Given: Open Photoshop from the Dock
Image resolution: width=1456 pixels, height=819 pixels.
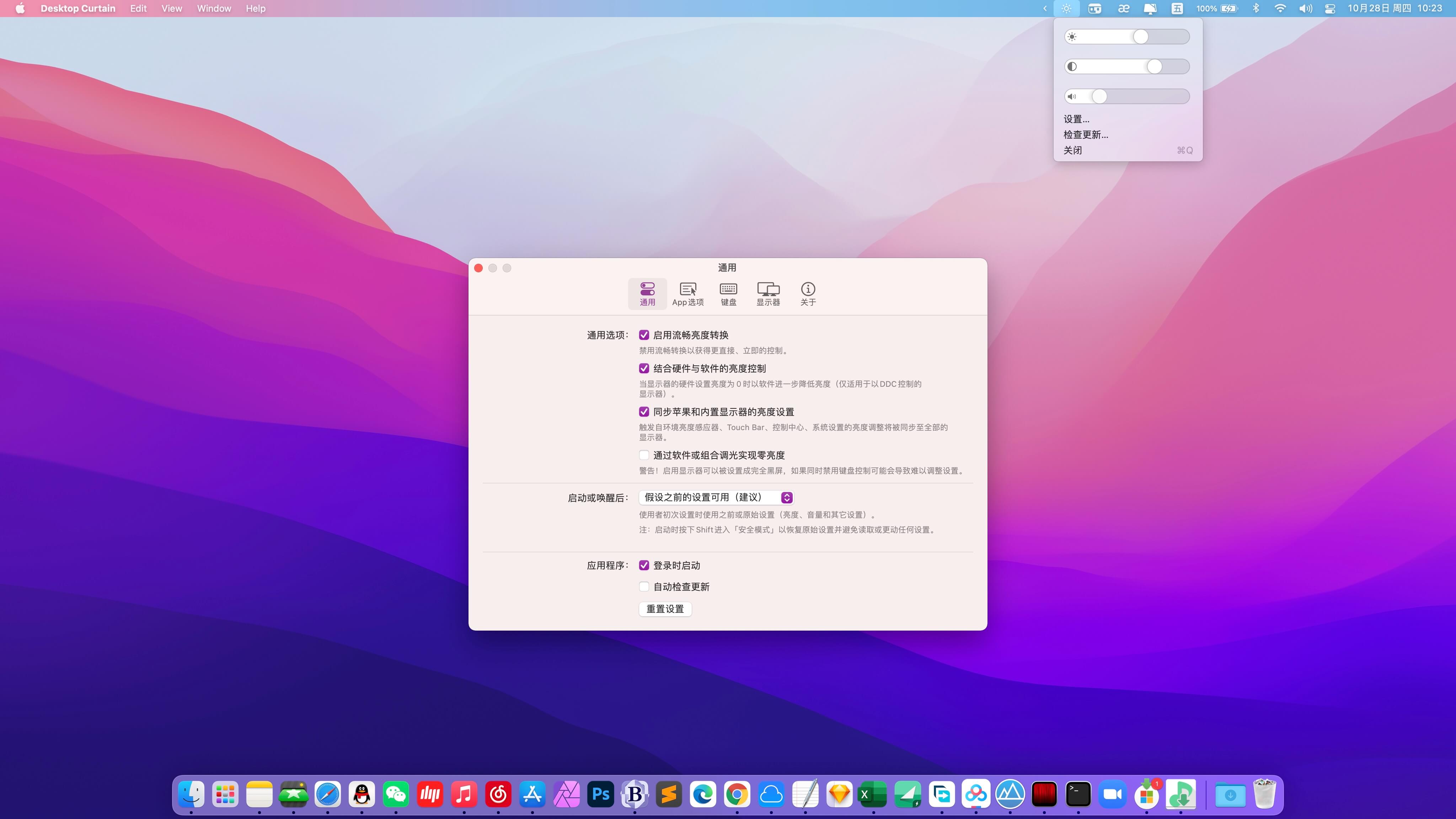Looking at the screenshot, I should pos(600,794).
